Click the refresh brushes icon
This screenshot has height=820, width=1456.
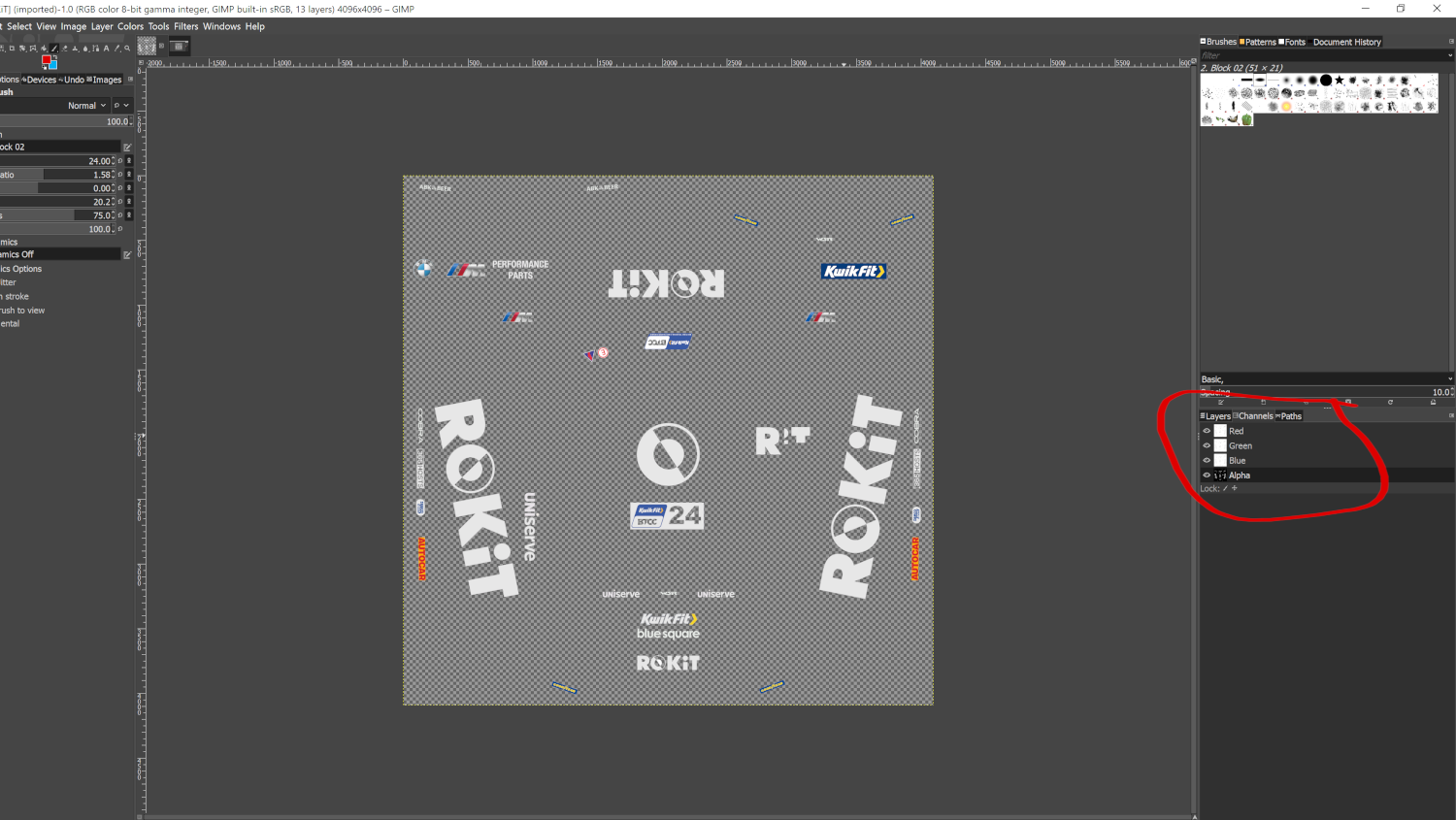1390,402
